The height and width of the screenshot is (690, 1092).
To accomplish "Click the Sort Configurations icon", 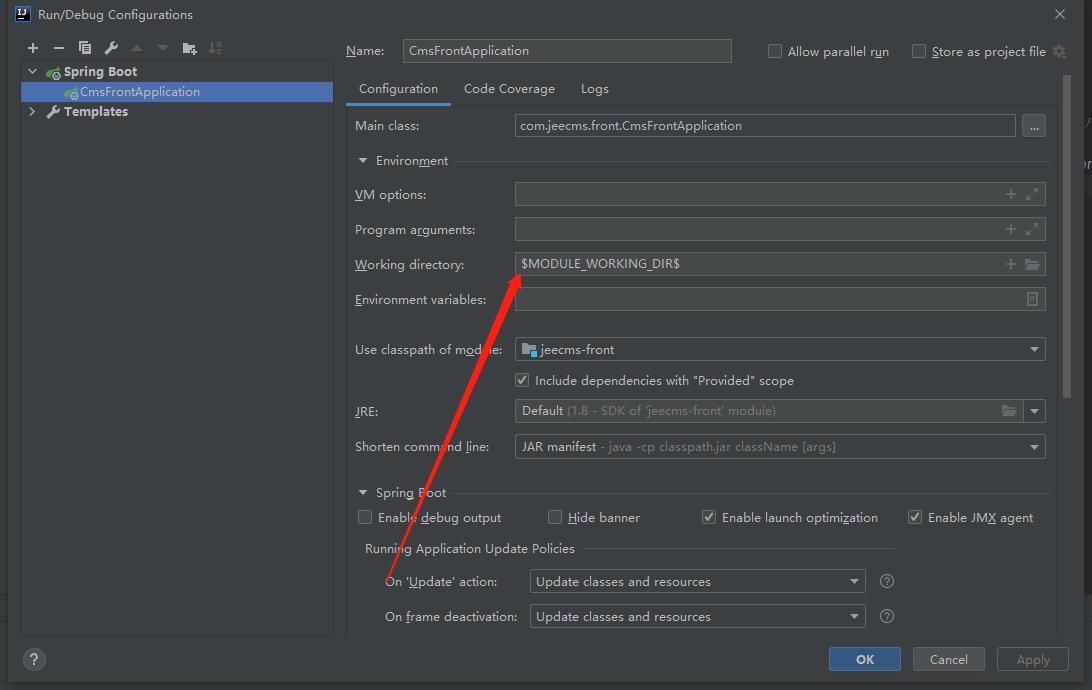I will (215, 48).
